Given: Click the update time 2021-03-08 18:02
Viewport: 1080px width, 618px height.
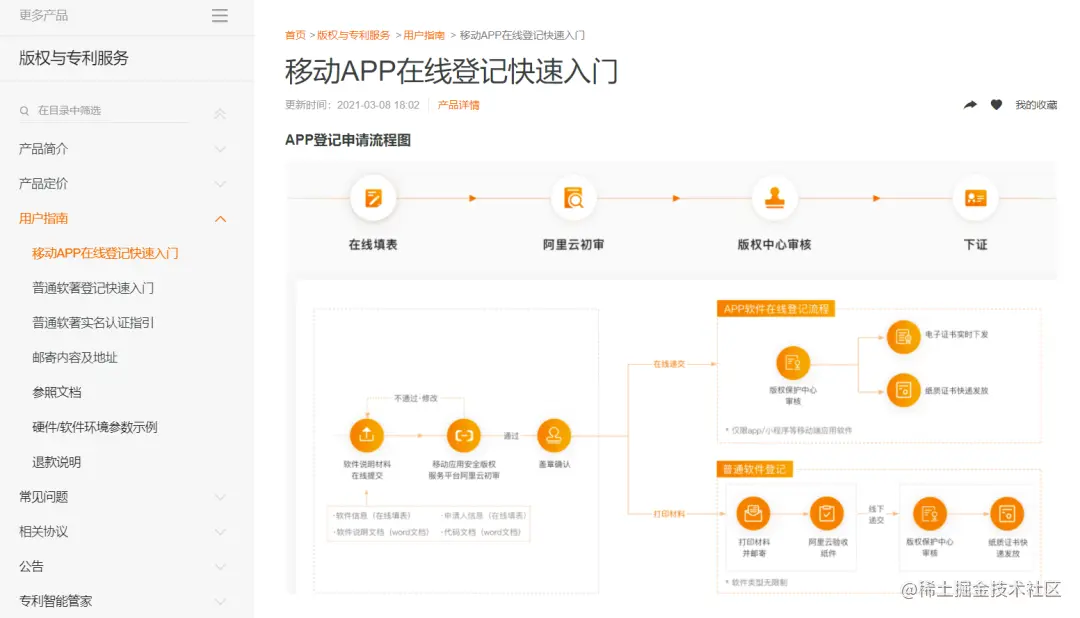Looking at the screenshot, I should (378, 105).
